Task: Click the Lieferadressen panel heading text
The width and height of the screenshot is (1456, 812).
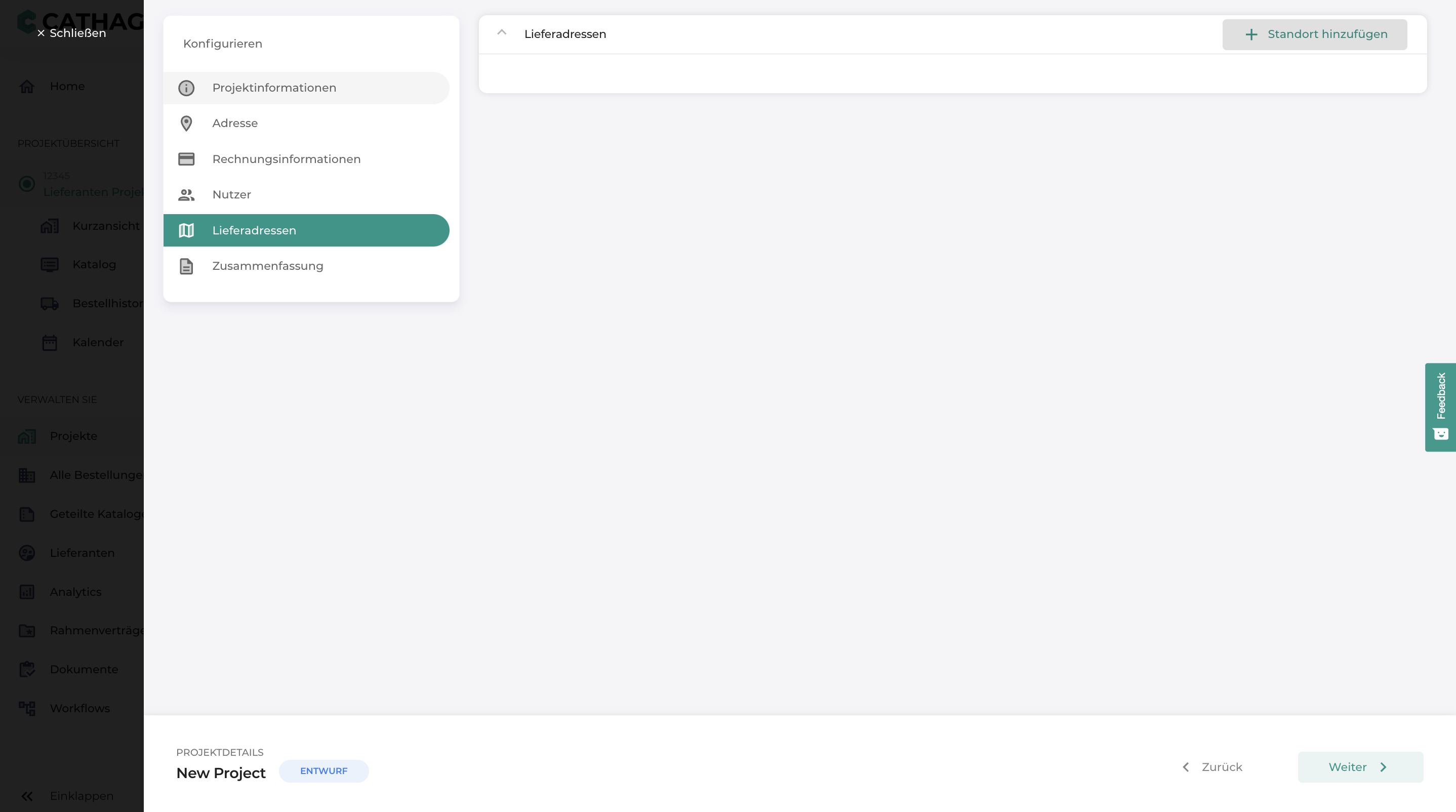Action: click(565, 34)
